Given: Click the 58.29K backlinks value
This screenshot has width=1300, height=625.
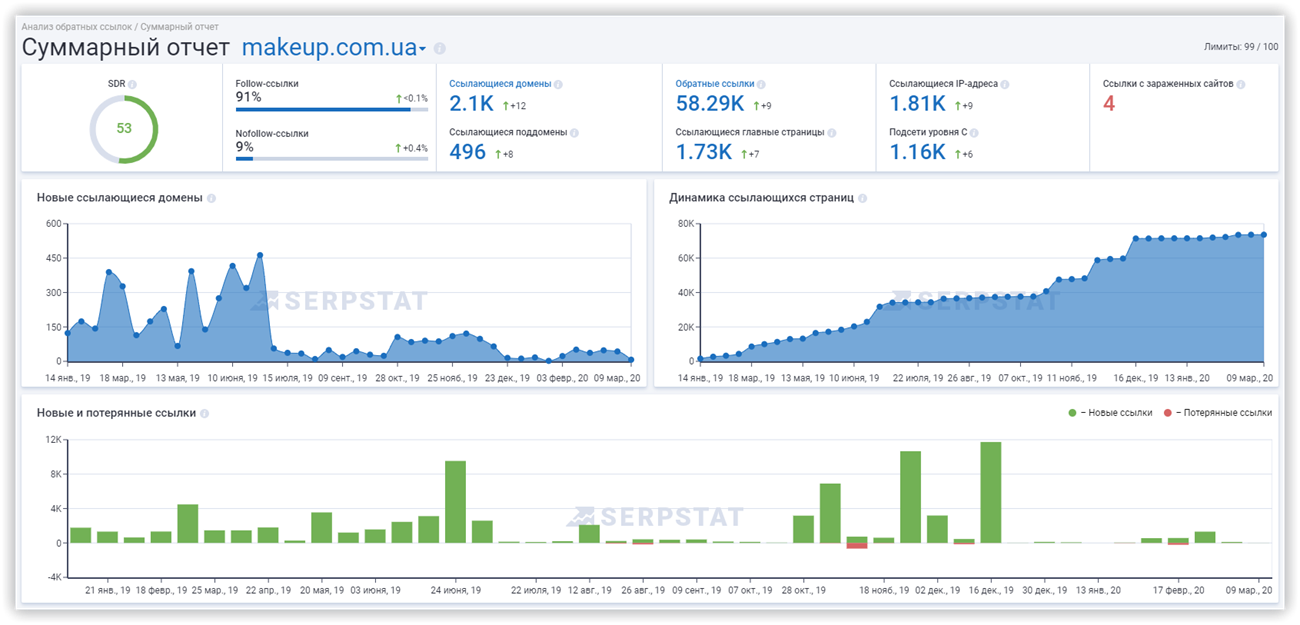Looking at the screenshot, I should pyautogui.click(x=709, y=104).
